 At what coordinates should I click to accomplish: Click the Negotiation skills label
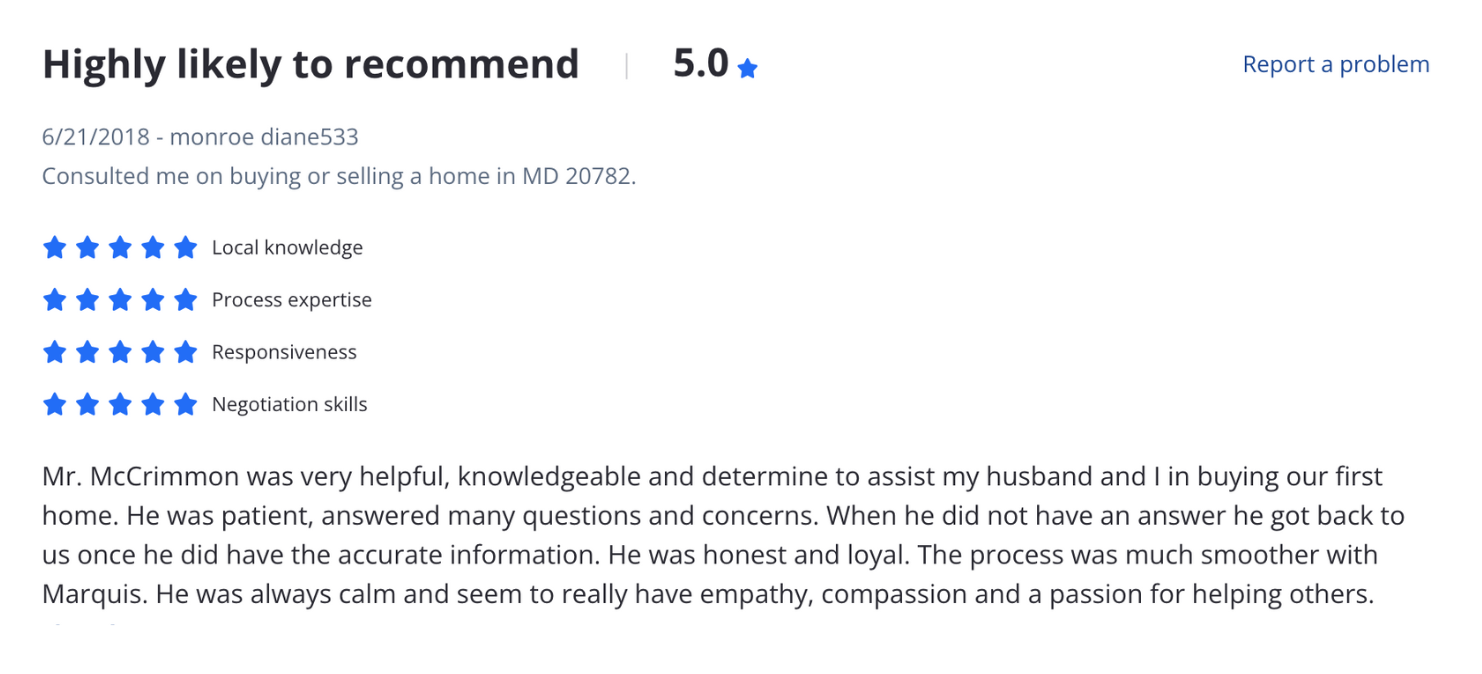click(x=290, y=404)
